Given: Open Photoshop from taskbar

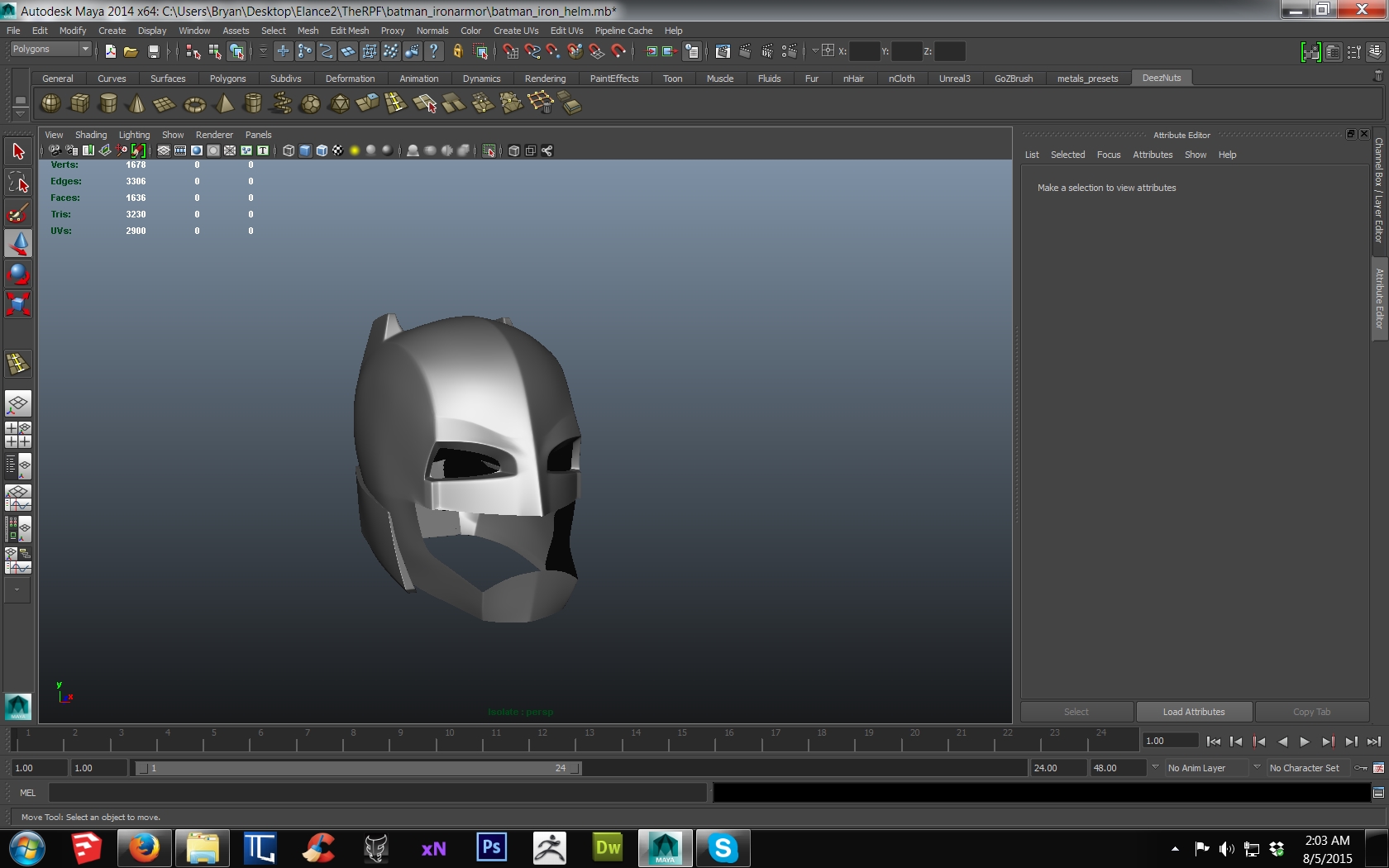Looking at the screenshot, I should [492, 848].
